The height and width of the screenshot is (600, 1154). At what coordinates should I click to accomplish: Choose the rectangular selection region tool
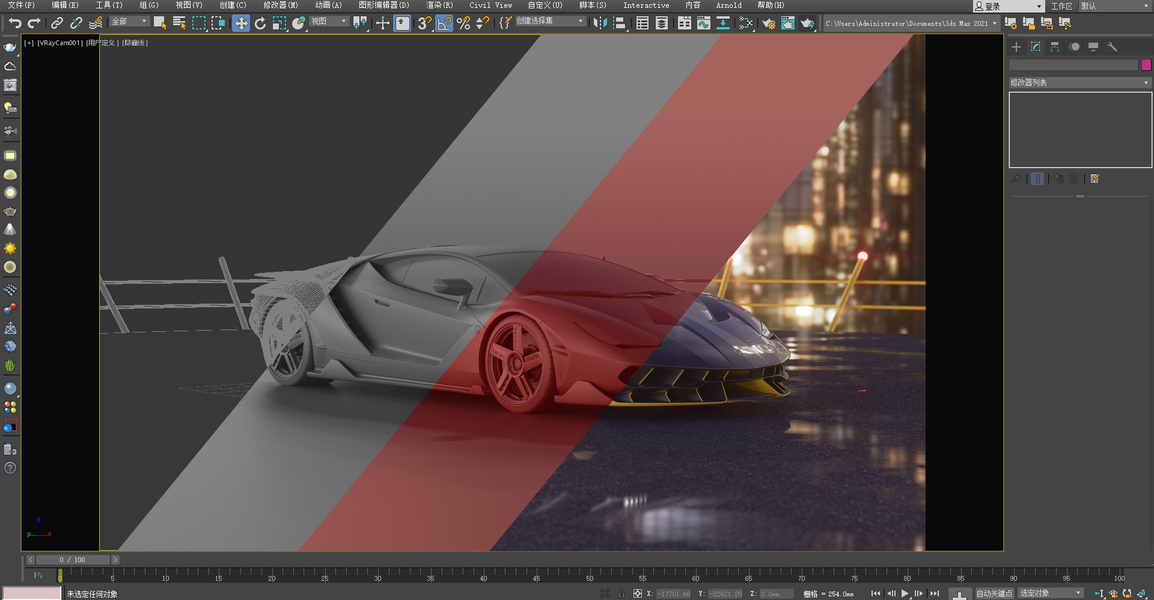click(x=199, y=24)
